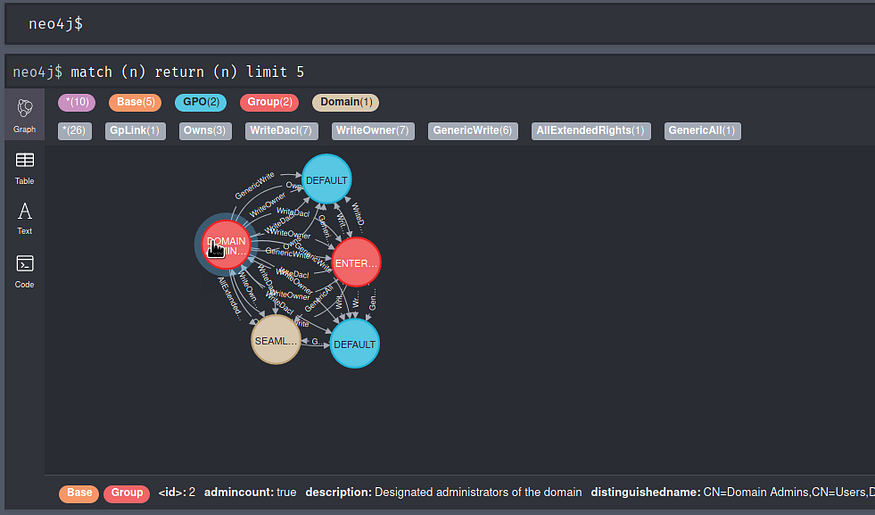Switch to Text view in sidebar

click(25, 218)
